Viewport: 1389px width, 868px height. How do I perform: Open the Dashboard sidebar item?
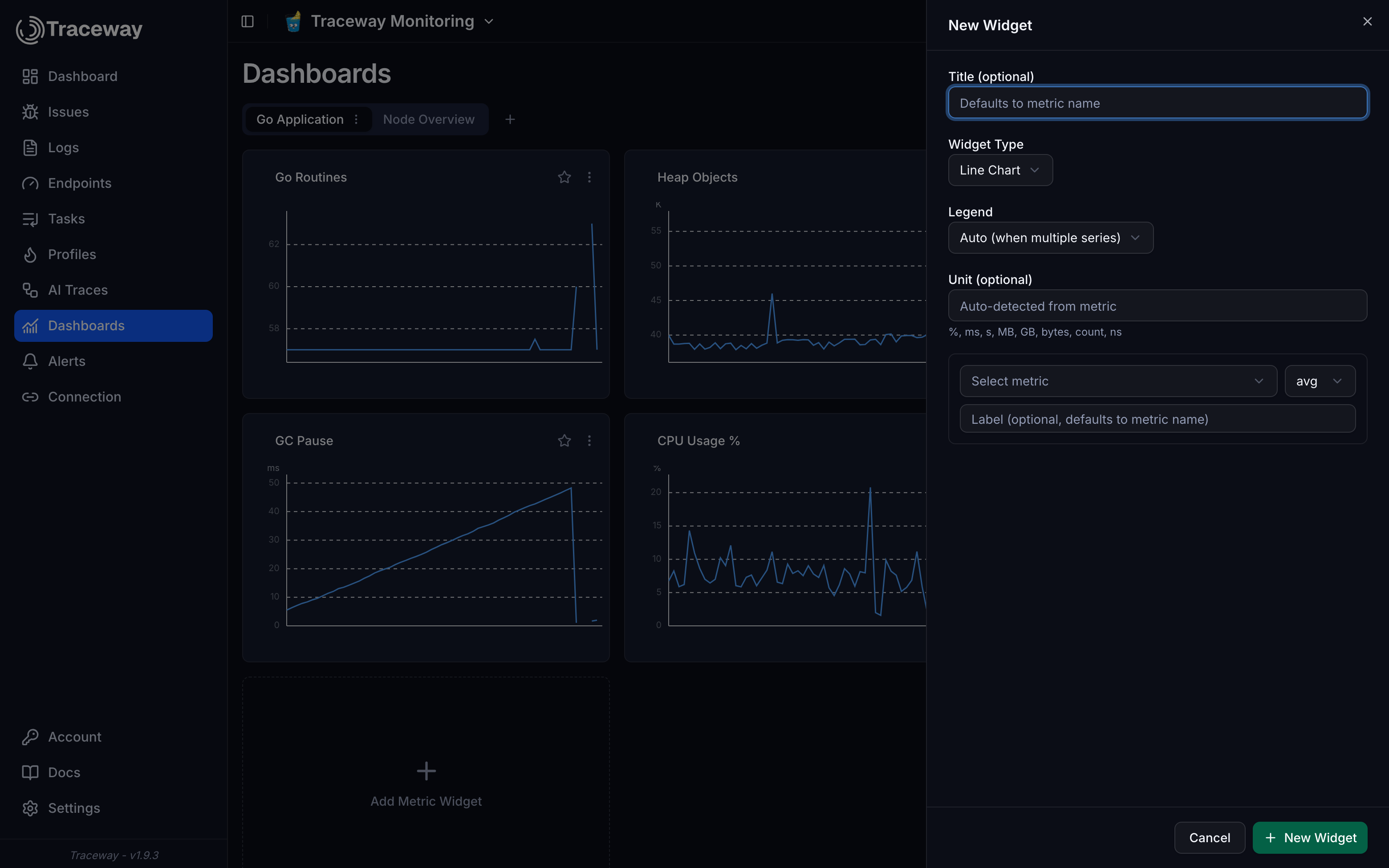pos(113,77)
